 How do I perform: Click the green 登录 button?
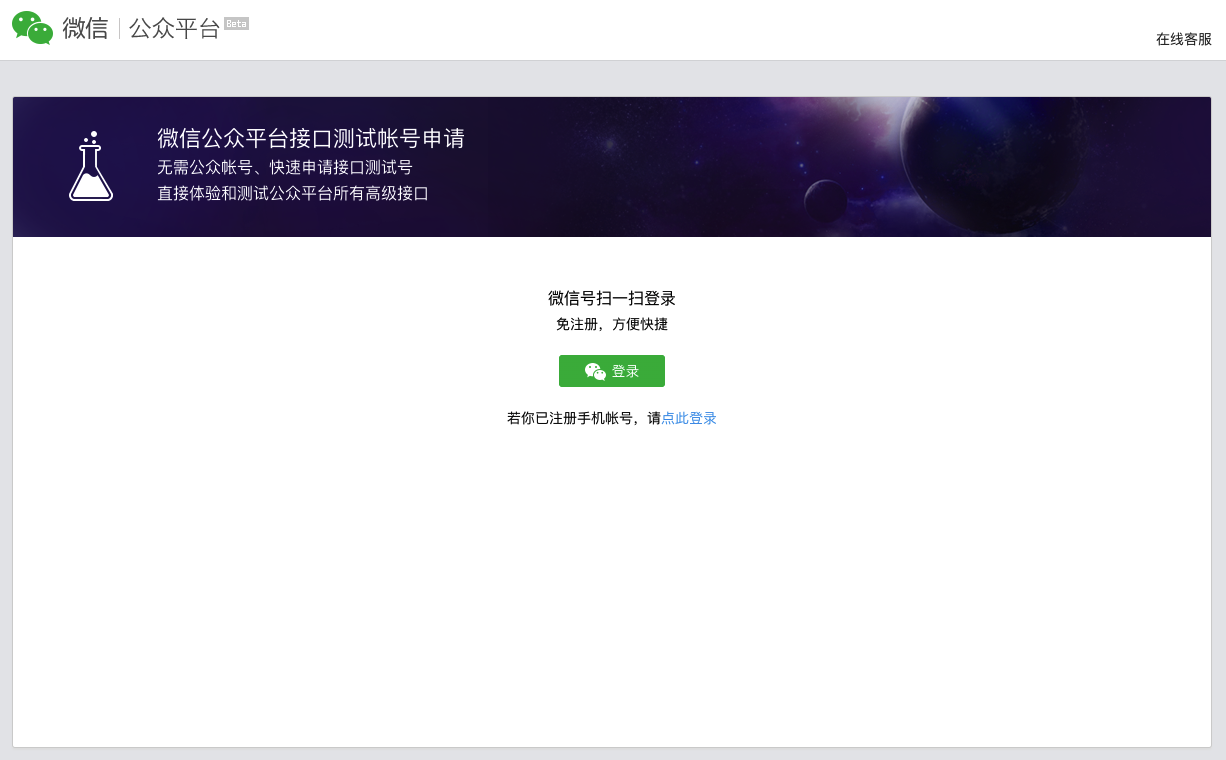pyautogui.click(x=612, y=371)
